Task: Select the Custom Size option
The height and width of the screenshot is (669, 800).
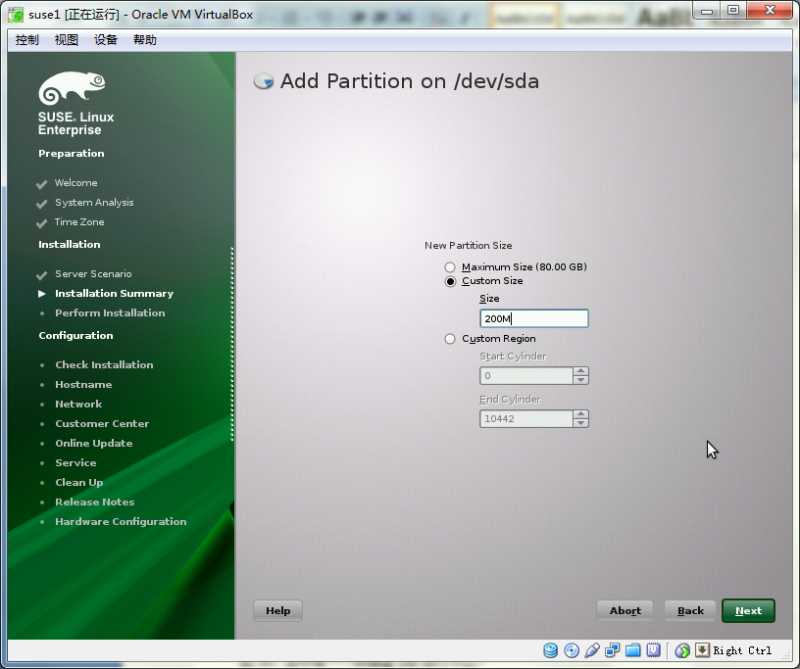Action: click(x=450, y=281)
